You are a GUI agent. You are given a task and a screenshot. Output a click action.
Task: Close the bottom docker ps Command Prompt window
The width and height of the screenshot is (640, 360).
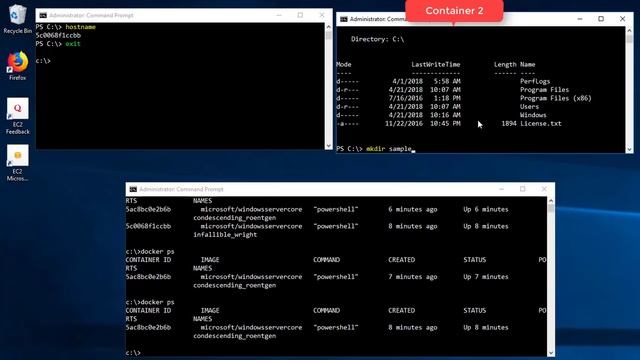[544, 189]
